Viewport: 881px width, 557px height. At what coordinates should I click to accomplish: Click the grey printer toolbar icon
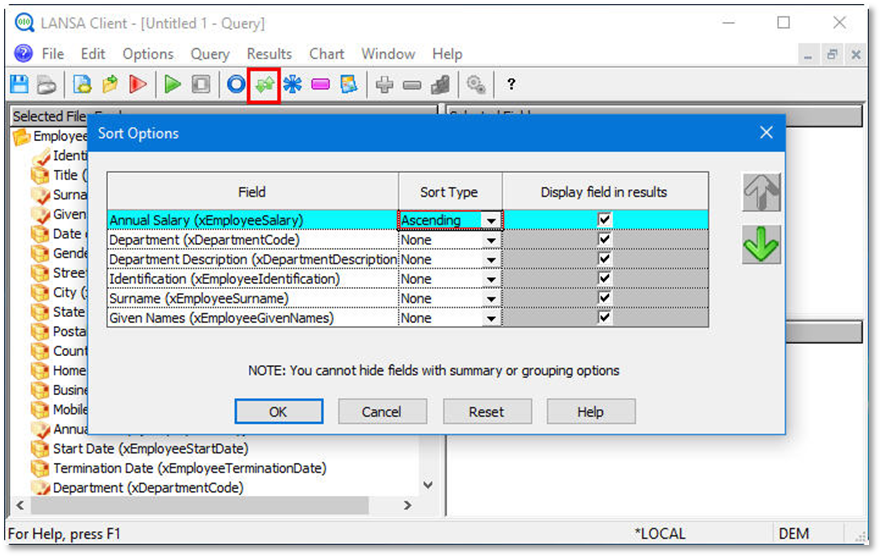(47, 85)
